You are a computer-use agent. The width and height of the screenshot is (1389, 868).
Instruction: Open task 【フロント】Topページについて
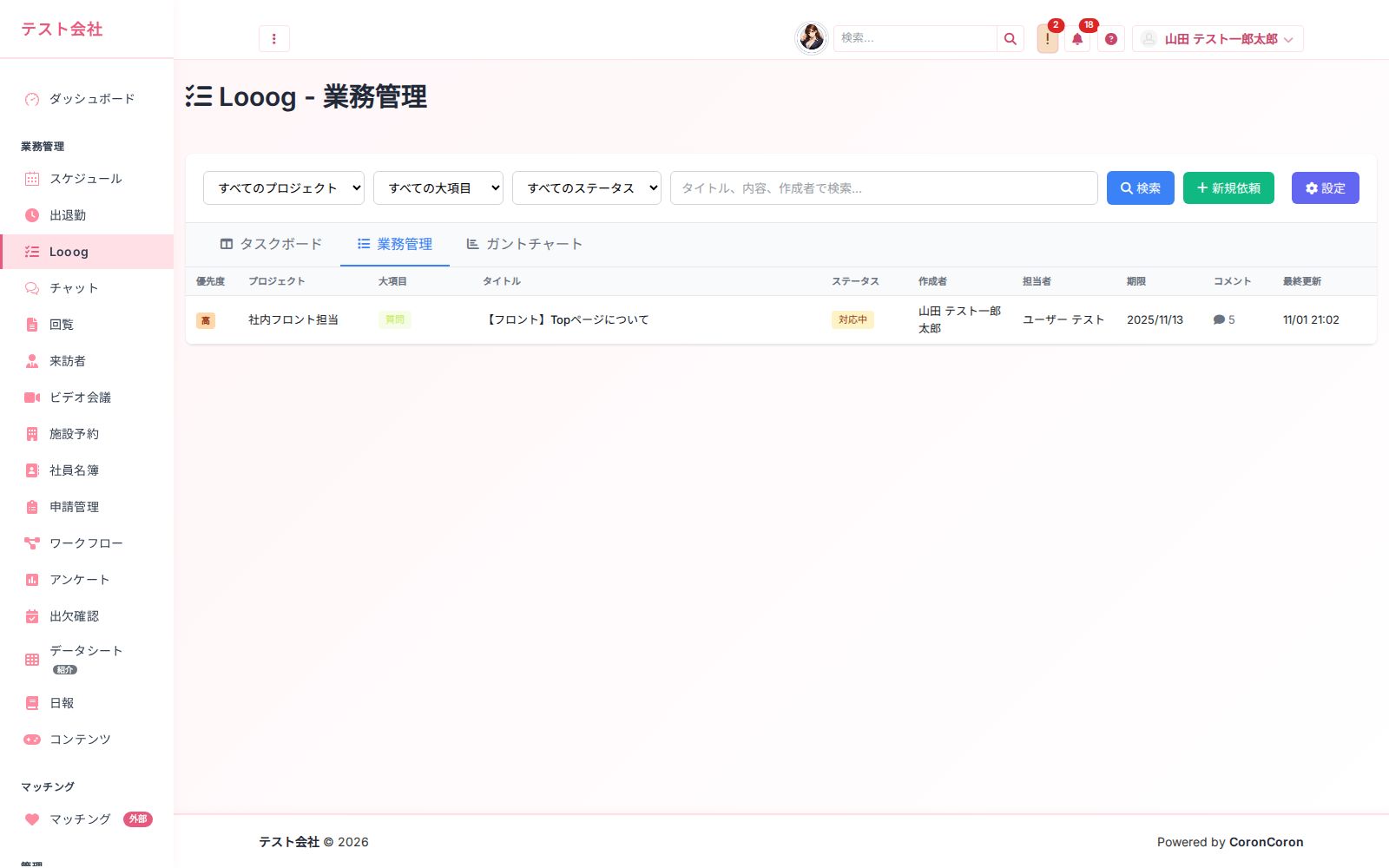click(x=566, y=320)
